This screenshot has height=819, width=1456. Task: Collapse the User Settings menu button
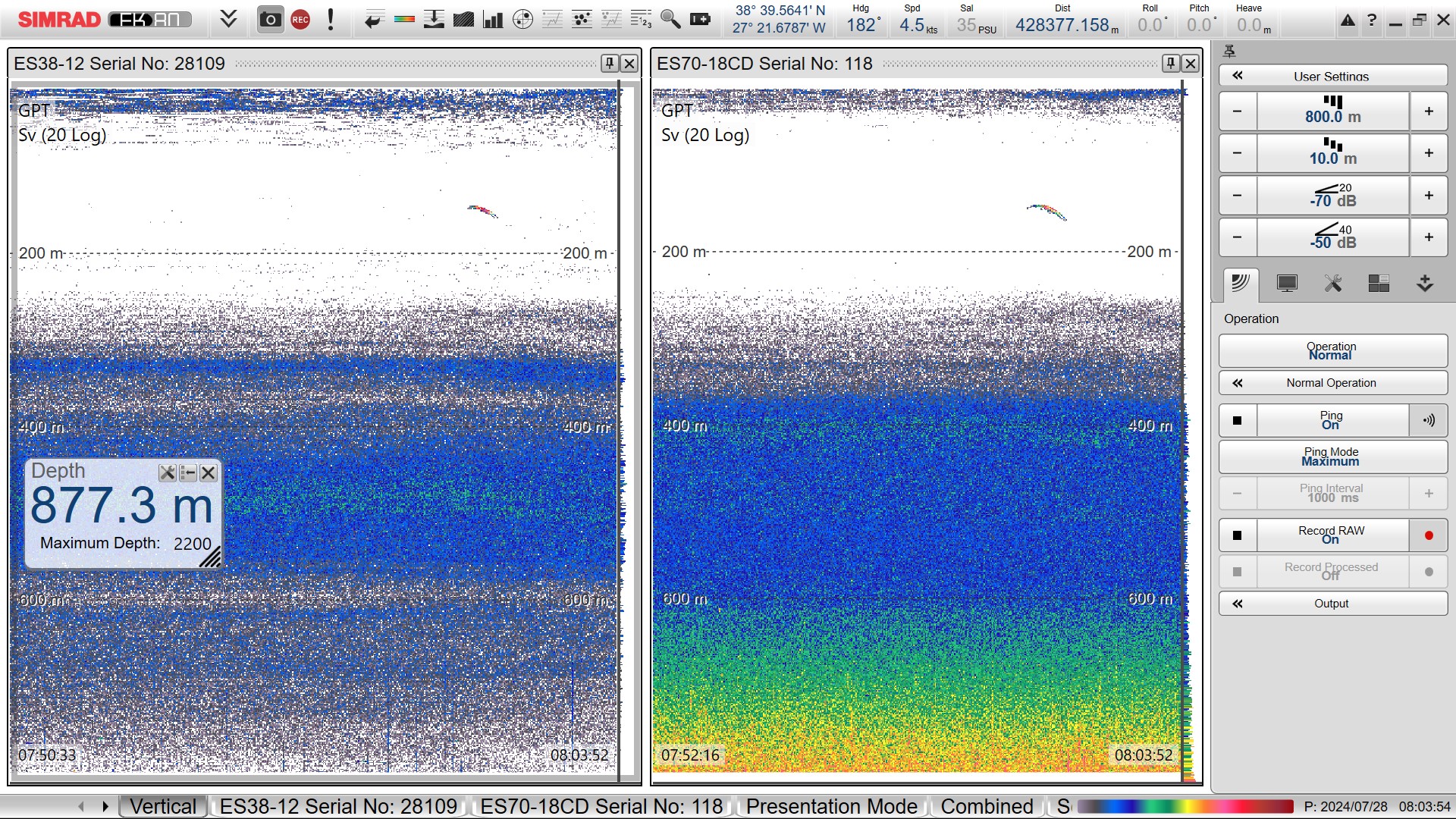1333,76
